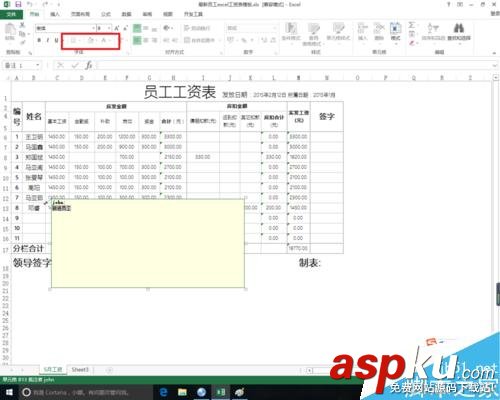This screenshot has width=500, height=400.
Task: Expand the formula bar
Action: pyautogui.click(x=495, y=65)
